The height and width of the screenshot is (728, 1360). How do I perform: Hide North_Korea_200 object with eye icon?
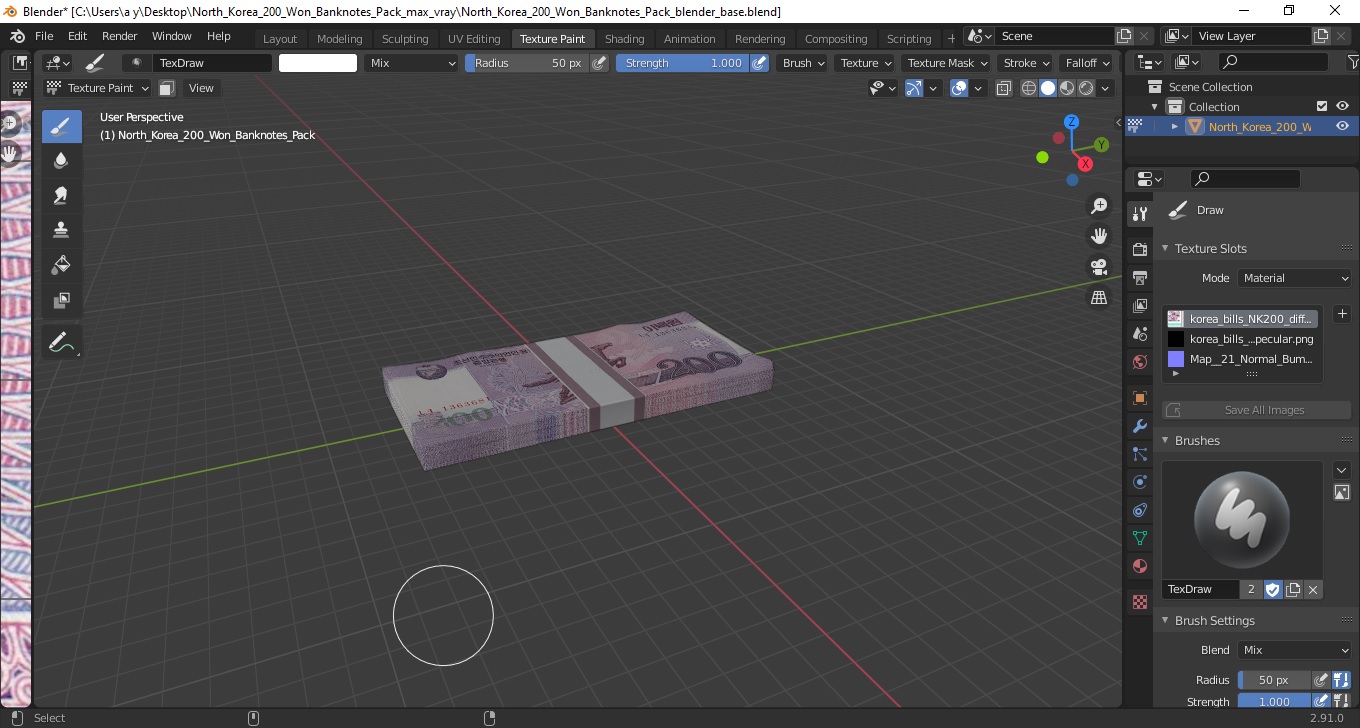pos(1342,126)
